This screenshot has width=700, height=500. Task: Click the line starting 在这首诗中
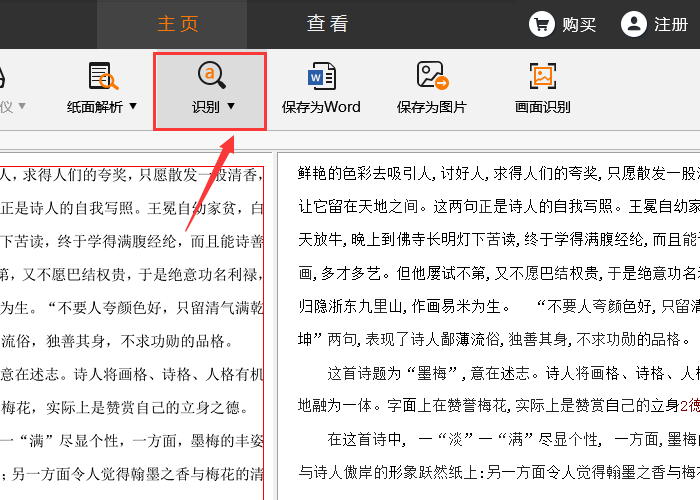(513, 439)
